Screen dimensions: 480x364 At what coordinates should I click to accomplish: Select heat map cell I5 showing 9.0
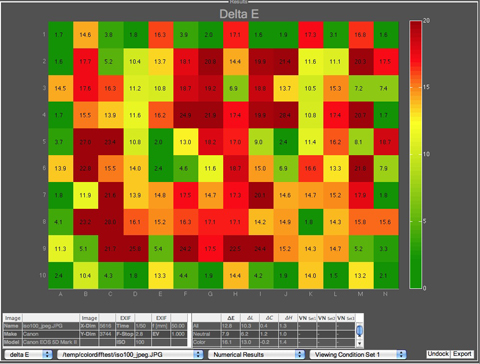tap(261, 142)
